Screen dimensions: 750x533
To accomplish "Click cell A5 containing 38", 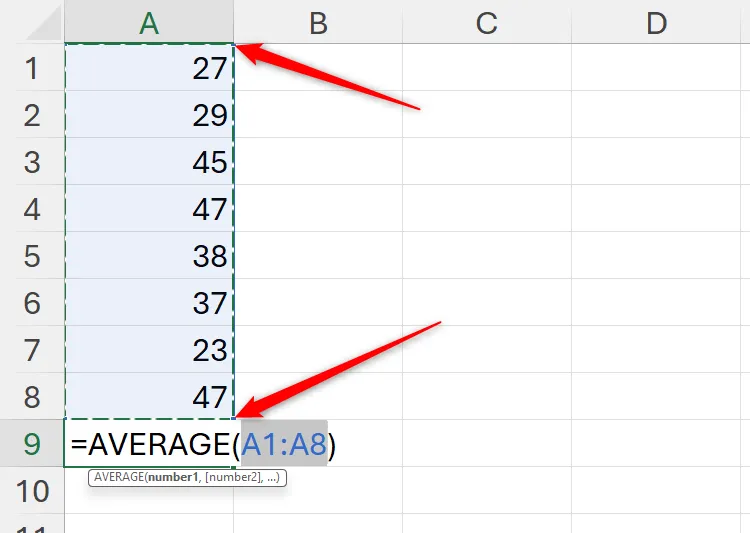I will tap(149, 255).
